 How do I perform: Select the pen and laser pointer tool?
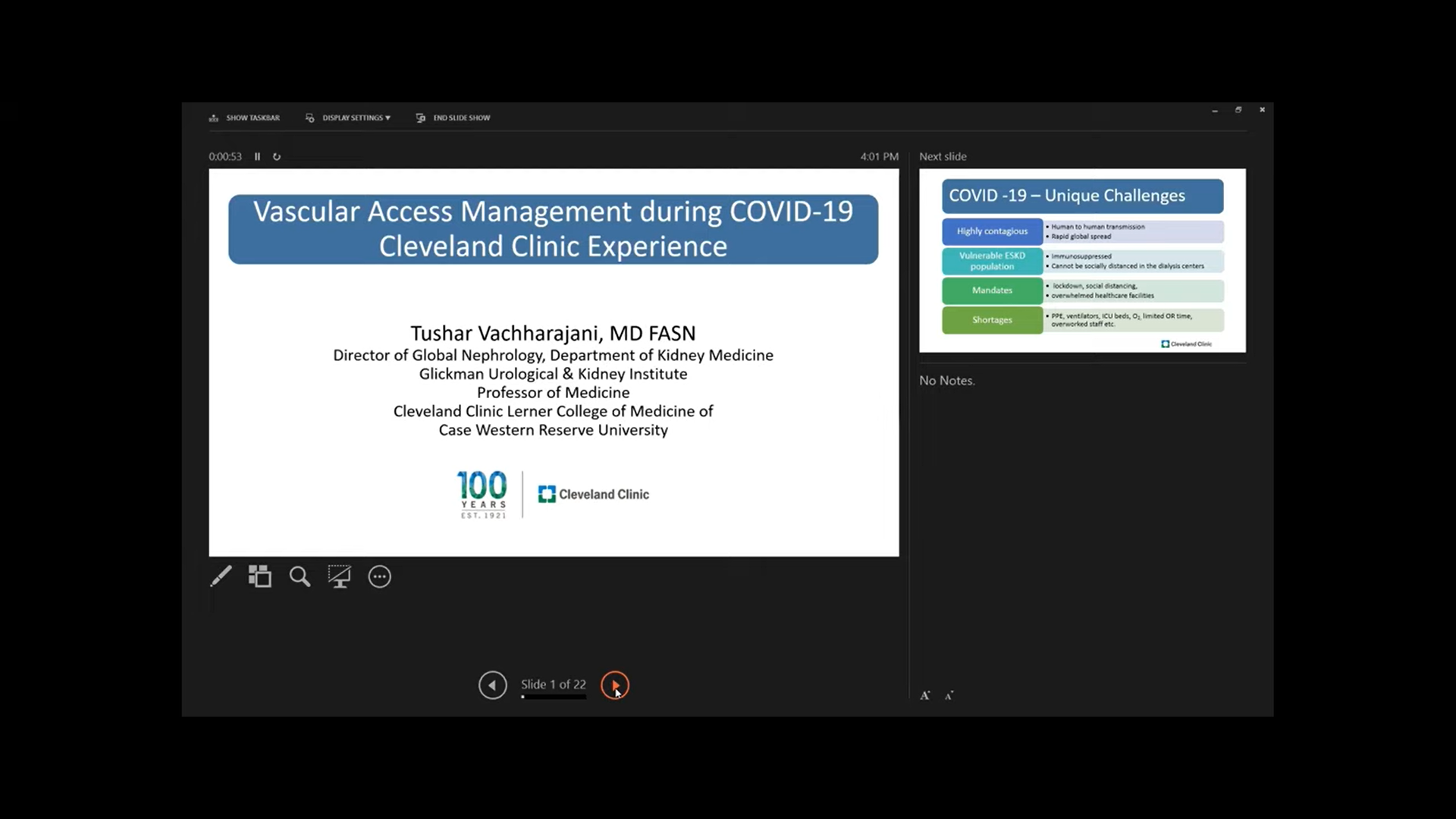tap(221, 576)
